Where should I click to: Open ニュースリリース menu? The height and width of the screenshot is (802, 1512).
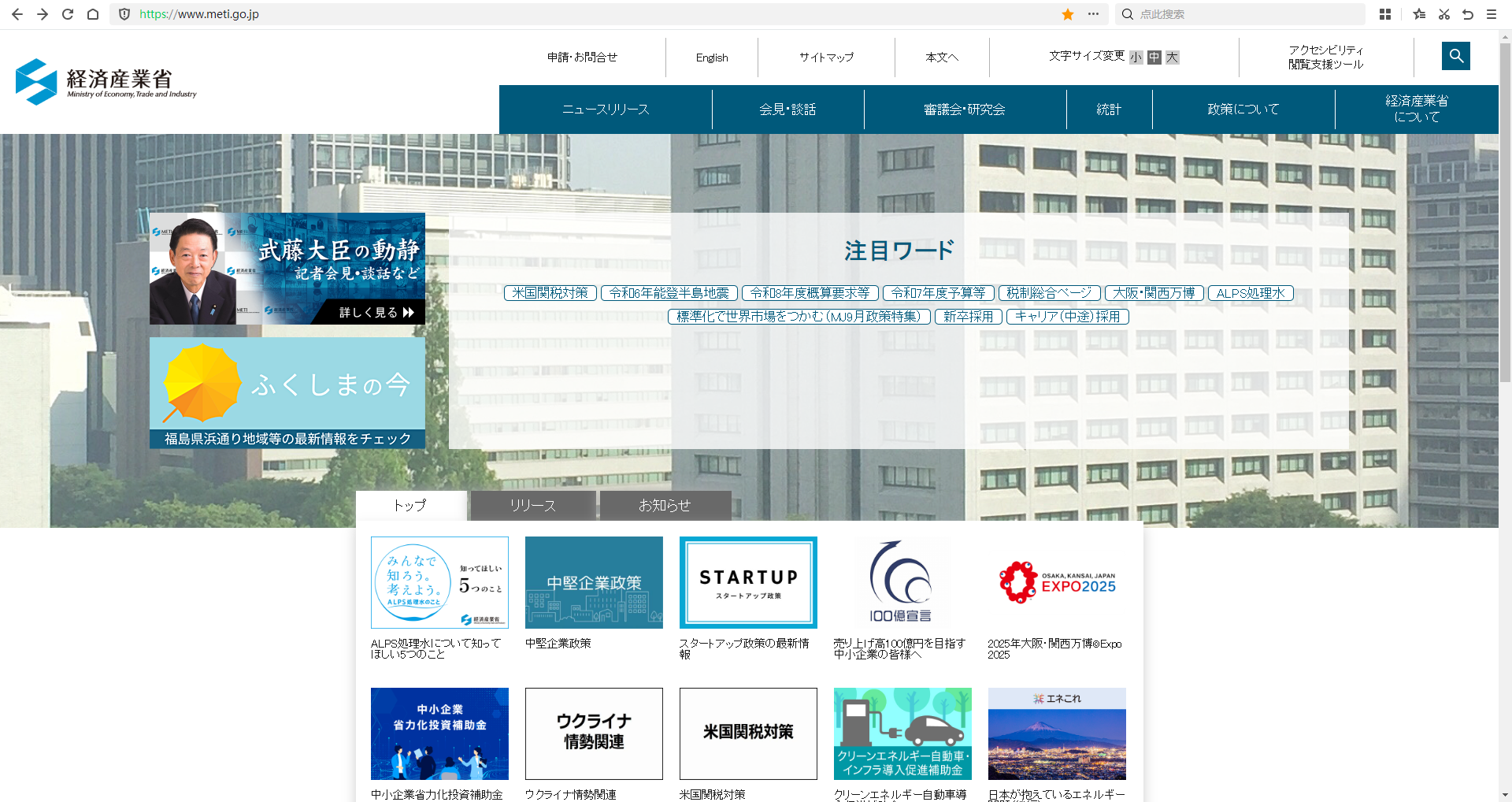[606, 110]
